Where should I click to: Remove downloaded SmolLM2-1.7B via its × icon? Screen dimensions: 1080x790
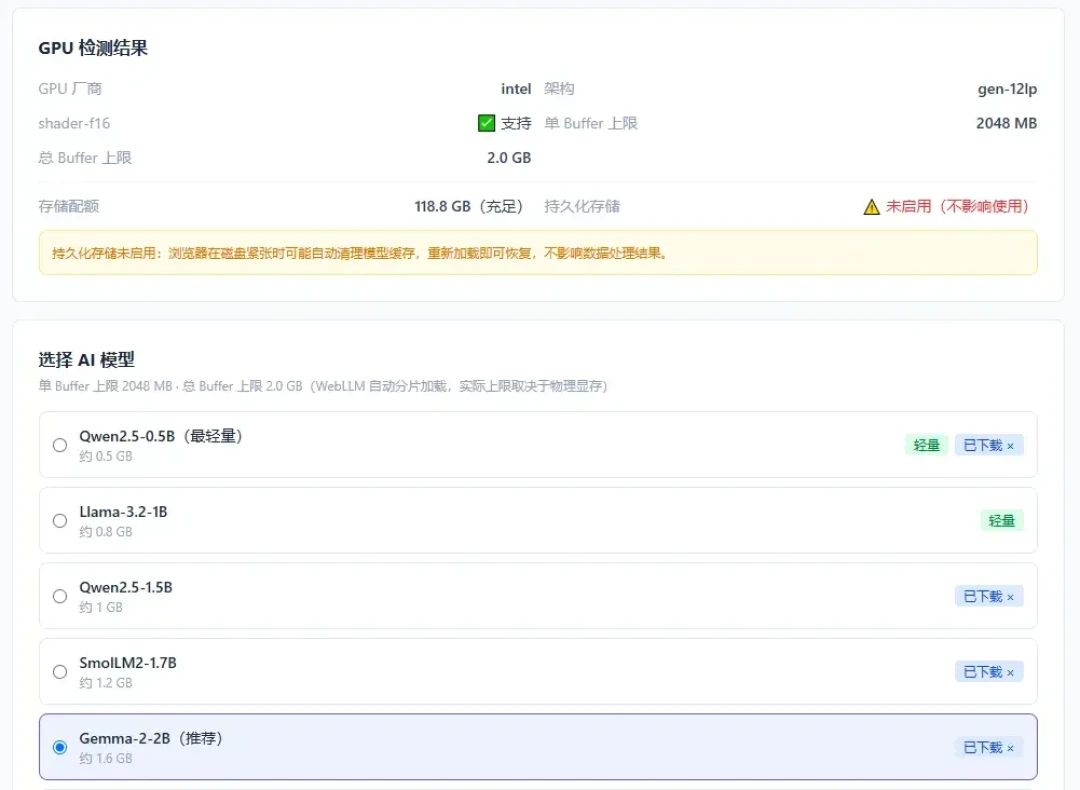pyautogui.click(x=1010, y=673)
